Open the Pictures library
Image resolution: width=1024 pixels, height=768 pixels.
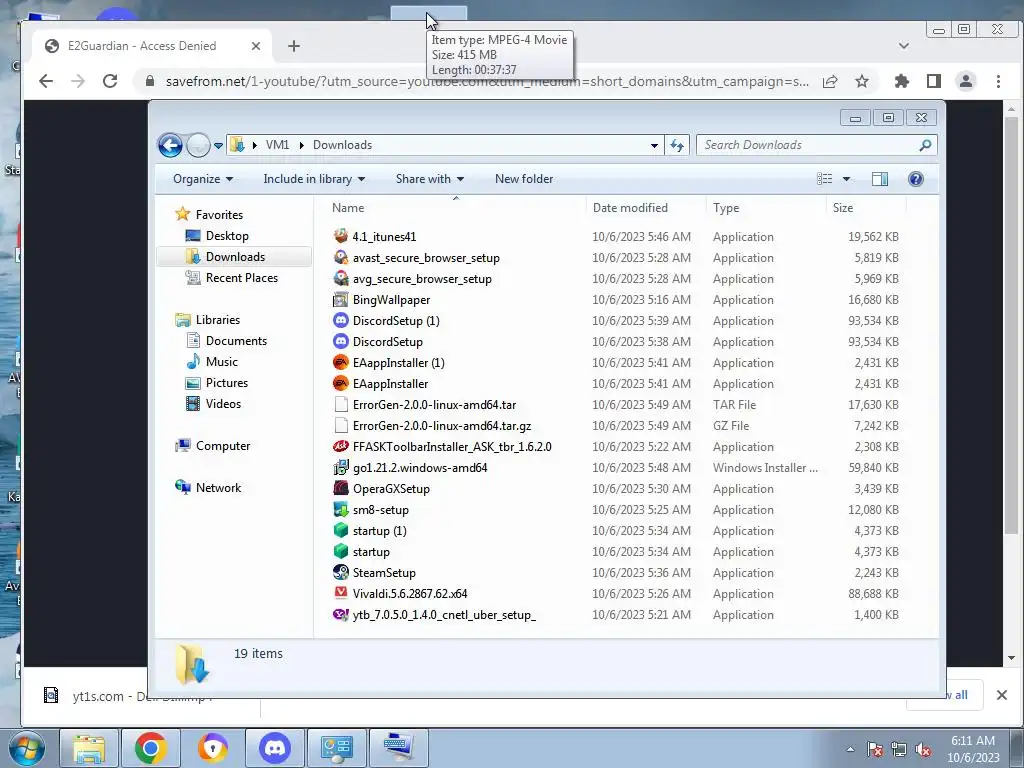point(227,383)
